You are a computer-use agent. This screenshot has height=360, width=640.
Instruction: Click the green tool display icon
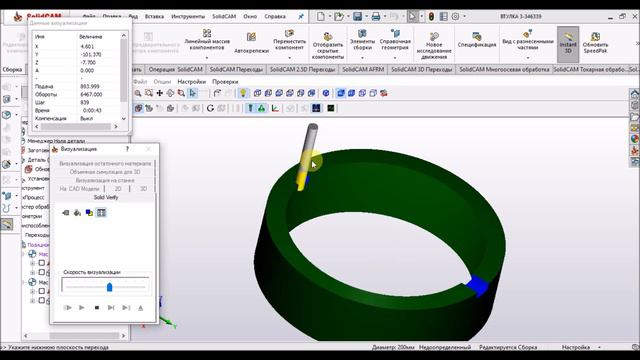250,108
